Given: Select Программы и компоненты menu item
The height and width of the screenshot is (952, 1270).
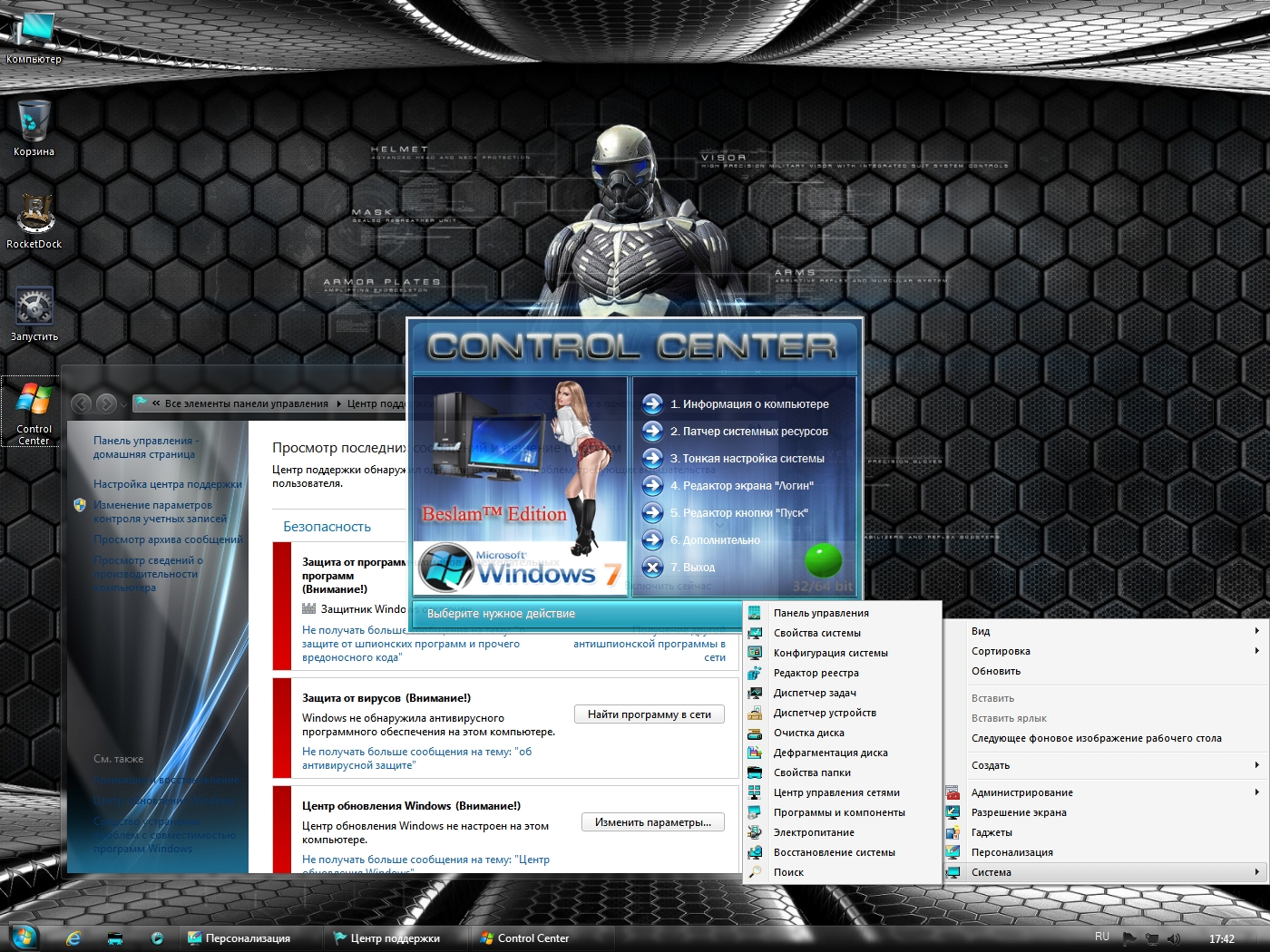Looking at the screenshot, I should pos(839,812).
